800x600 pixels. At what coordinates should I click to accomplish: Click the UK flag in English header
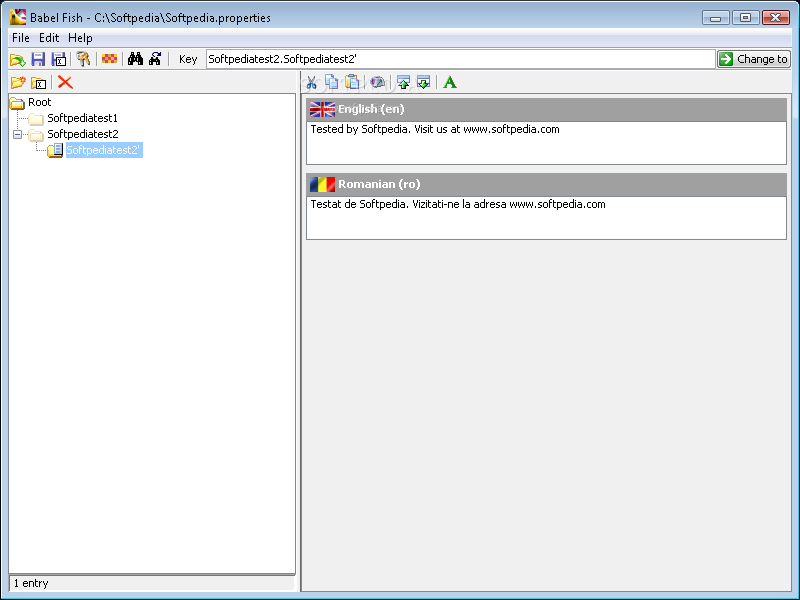322,109
